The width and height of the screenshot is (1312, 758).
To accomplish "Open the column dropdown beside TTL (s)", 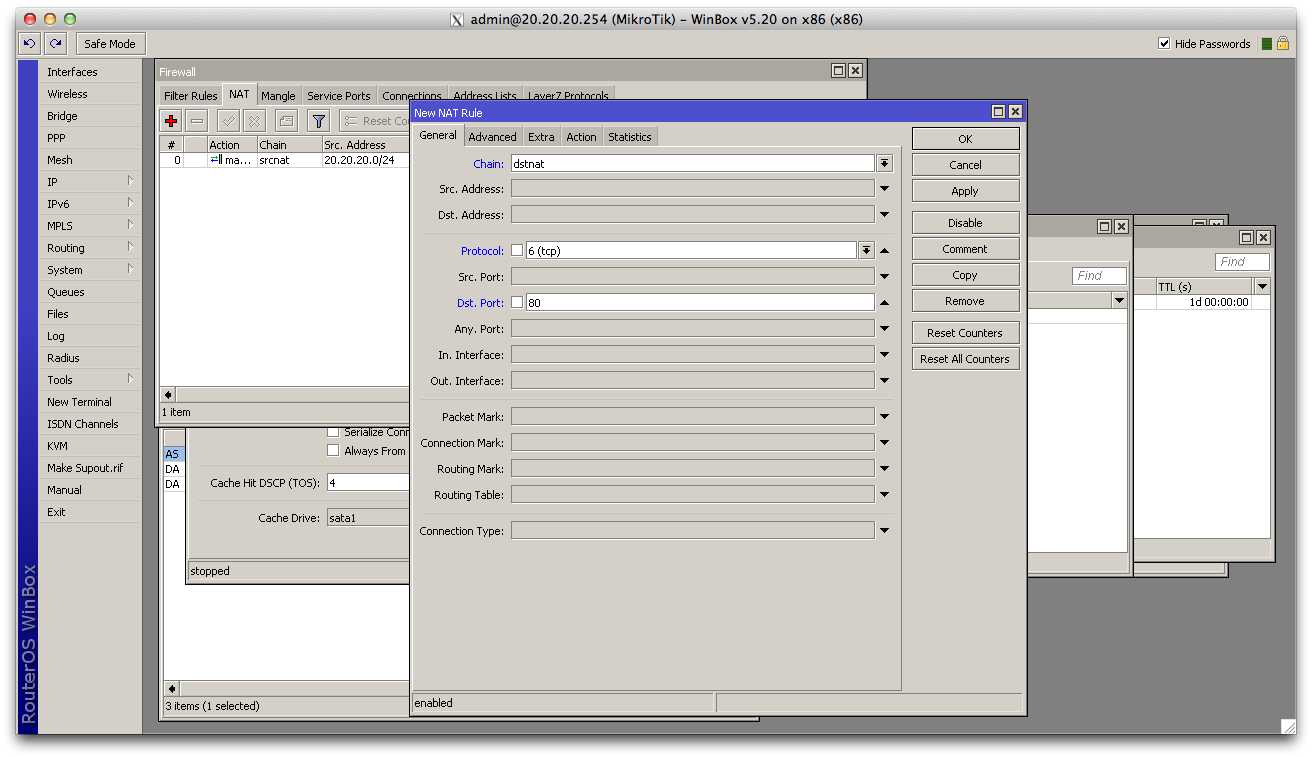I will click(1262, 287).
